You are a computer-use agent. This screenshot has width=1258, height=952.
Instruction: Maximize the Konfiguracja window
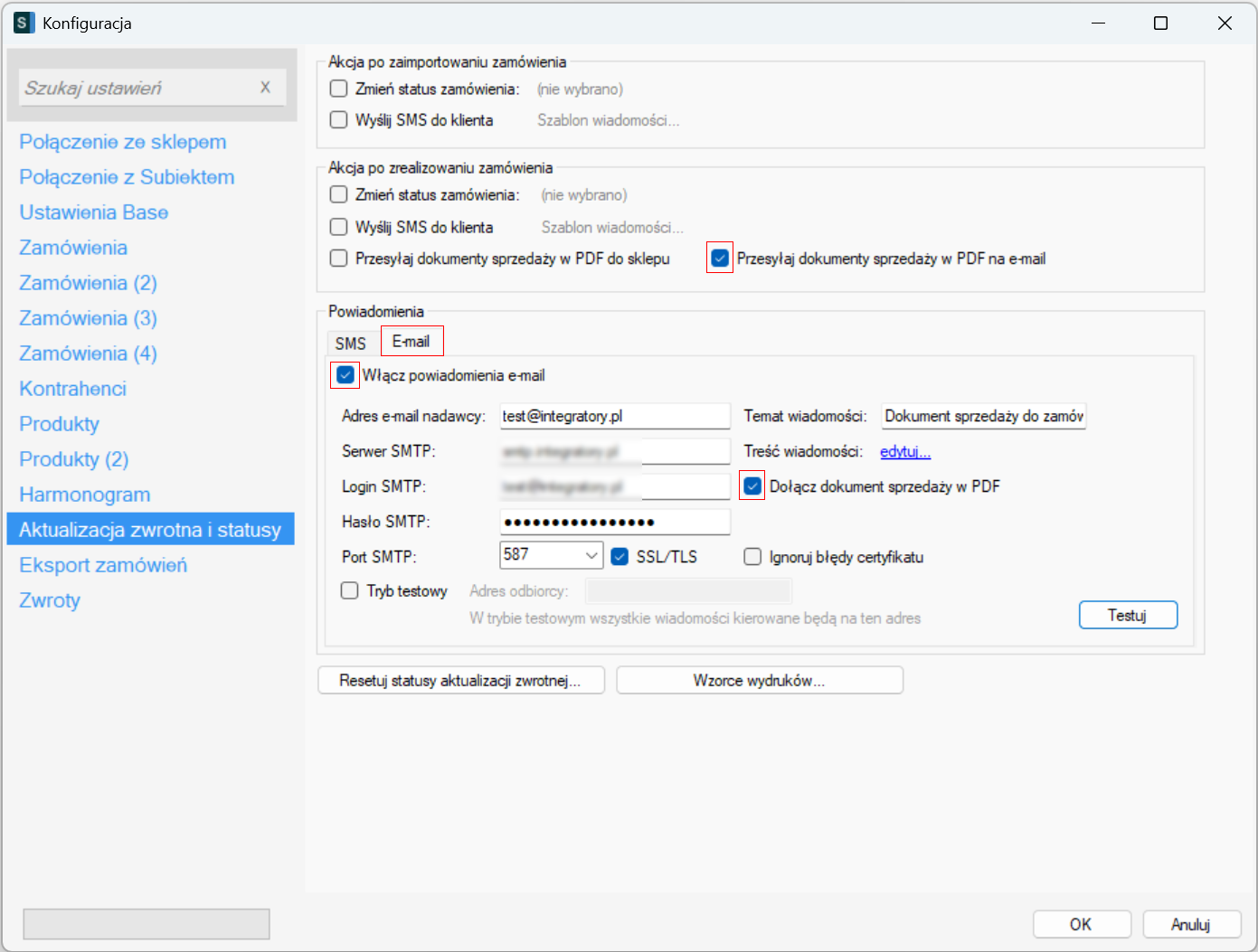coord(1161,23)
